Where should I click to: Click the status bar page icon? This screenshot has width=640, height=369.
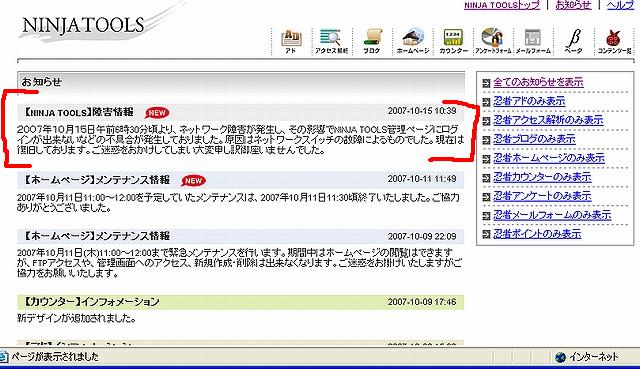(4, 357)
